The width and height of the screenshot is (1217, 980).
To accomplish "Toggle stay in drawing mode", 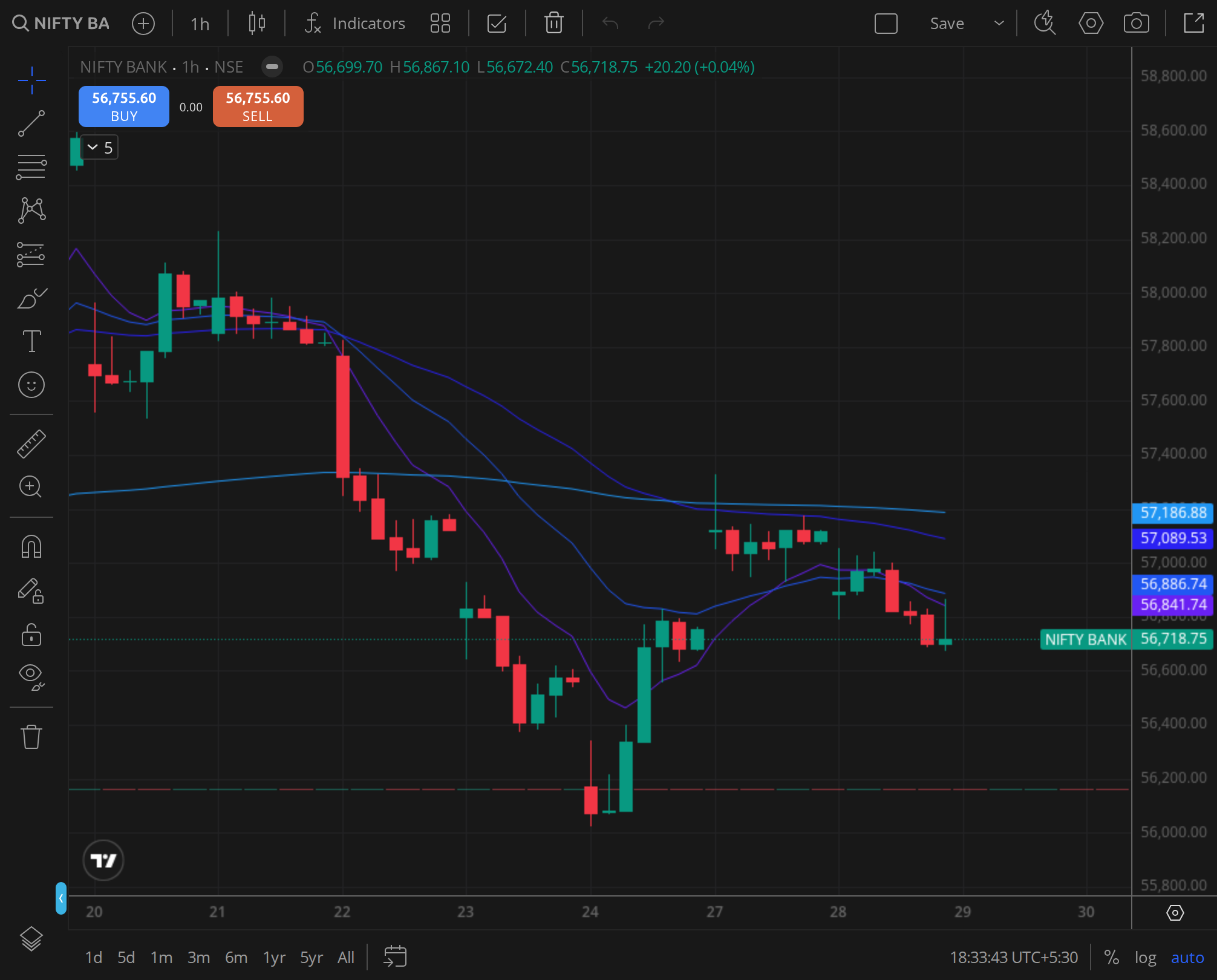I will point(31,590).
